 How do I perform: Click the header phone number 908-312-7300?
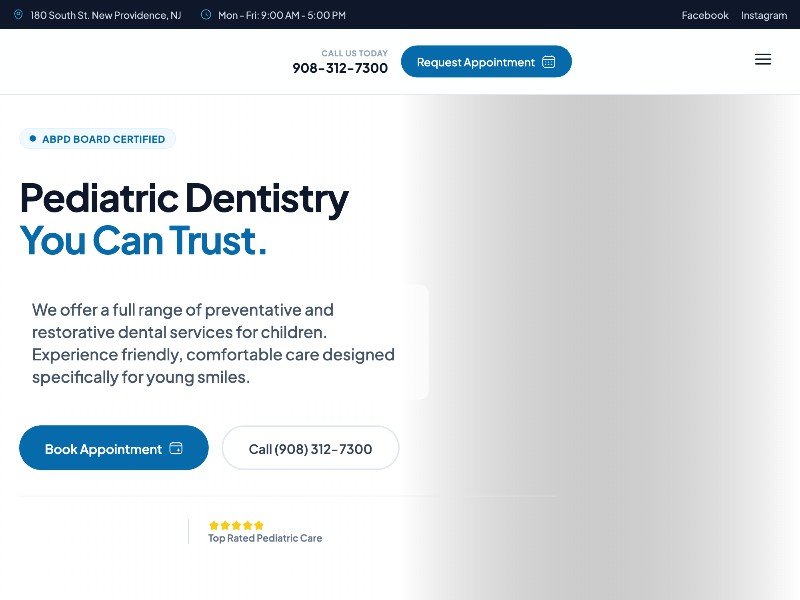click(340, 68)
